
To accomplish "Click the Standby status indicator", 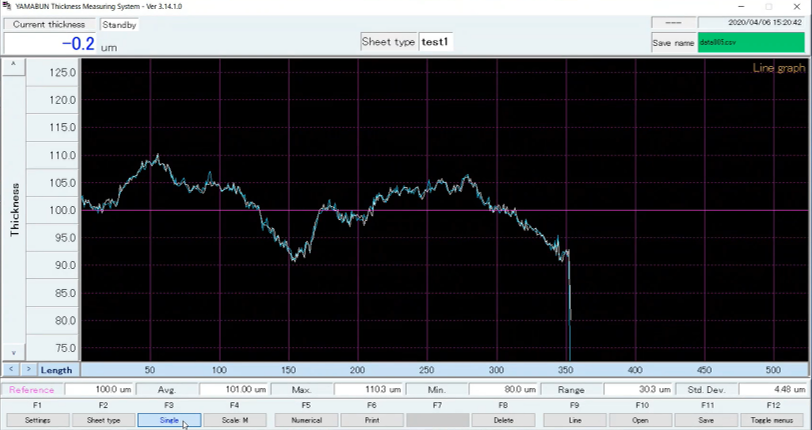I will tap(119, 24).
